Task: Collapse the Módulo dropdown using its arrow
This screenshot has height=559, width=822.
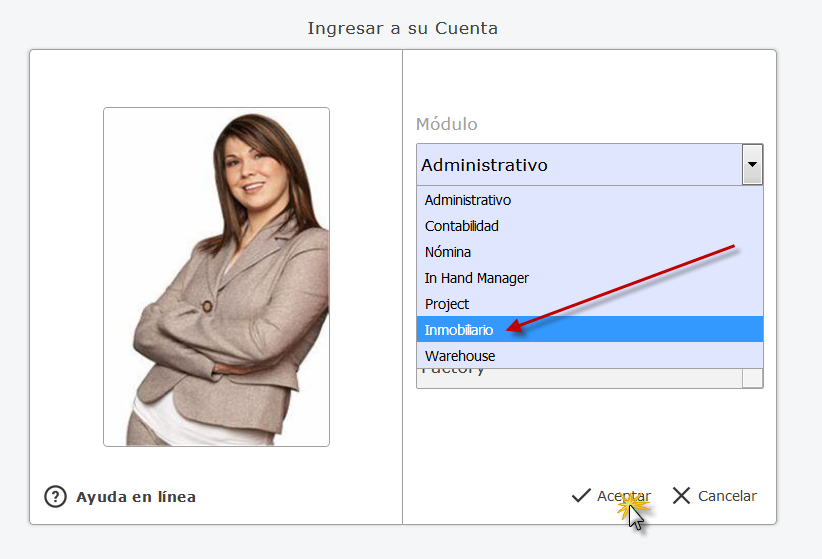Action: (x=752, y=165)
